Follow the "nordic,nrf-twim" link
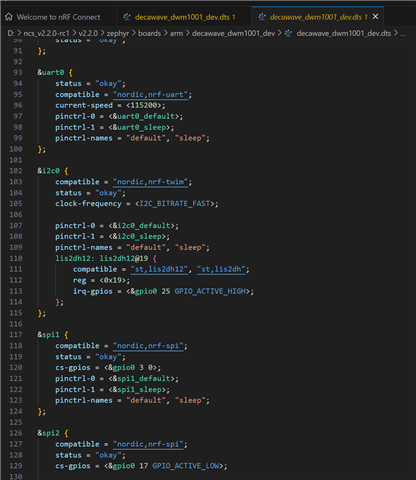 (x=150, y=182)
